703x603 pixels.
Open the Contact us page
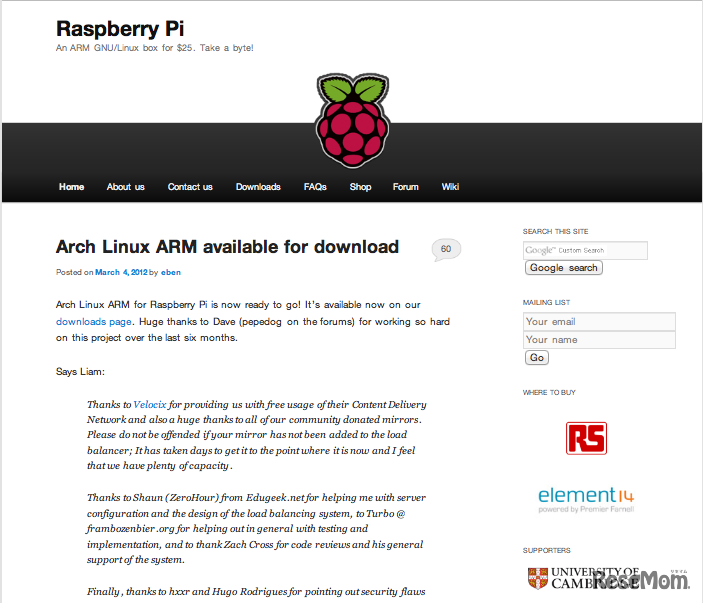point(190,187)
